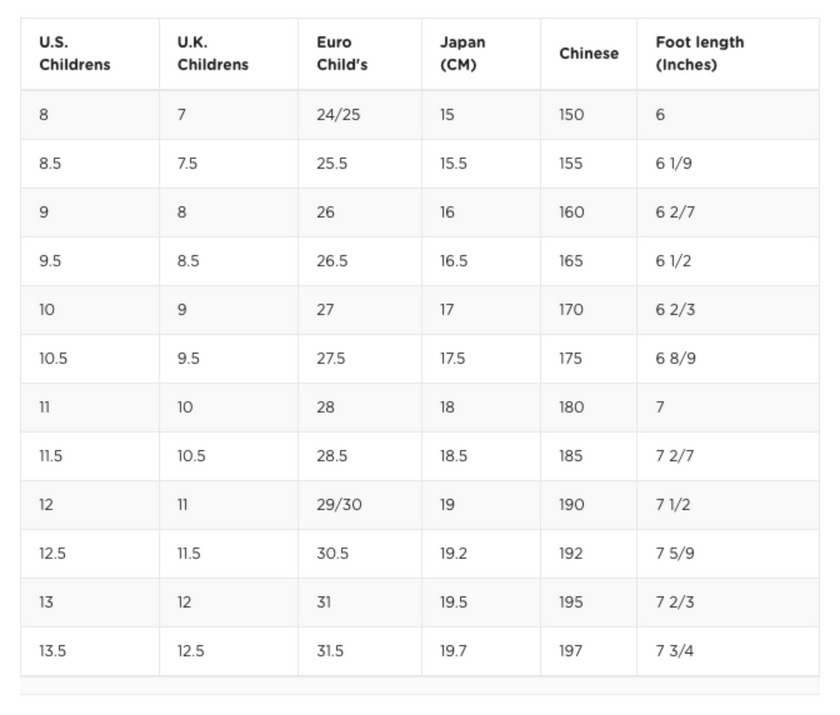Click the foot length 7 3/4 cell

(728, 651)
